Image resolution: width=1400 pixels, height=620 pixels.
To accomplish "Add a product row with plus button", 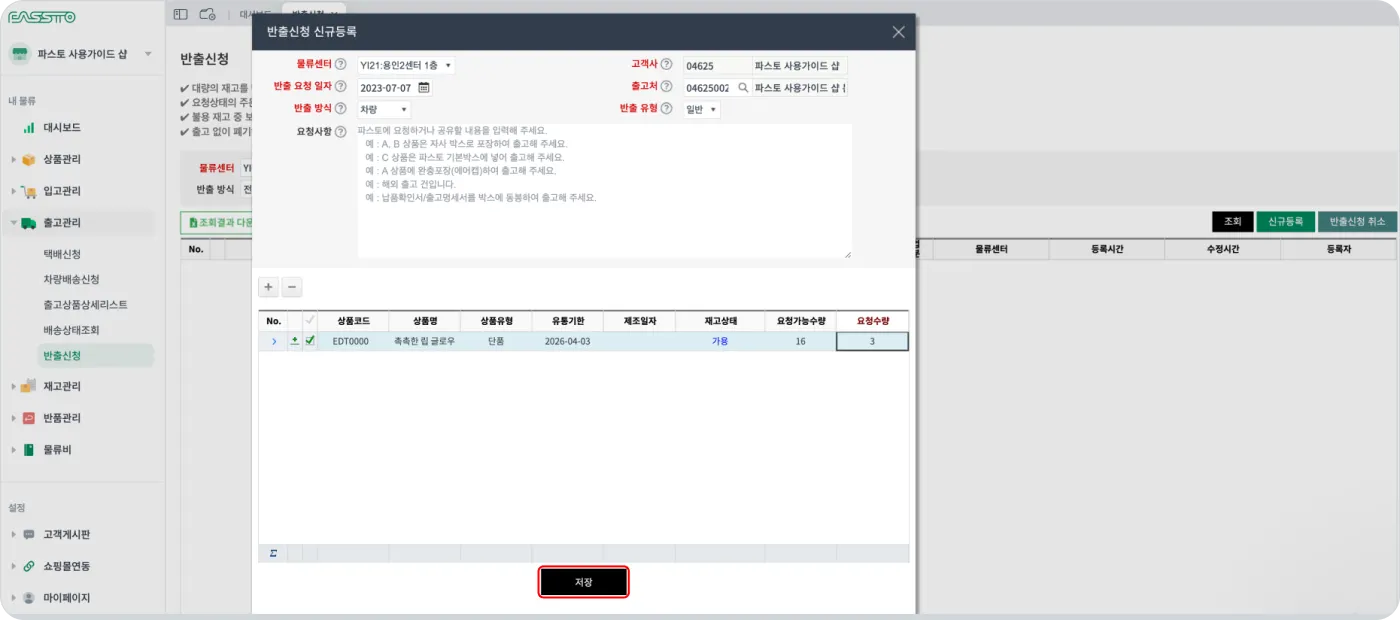I will (268, 287).
